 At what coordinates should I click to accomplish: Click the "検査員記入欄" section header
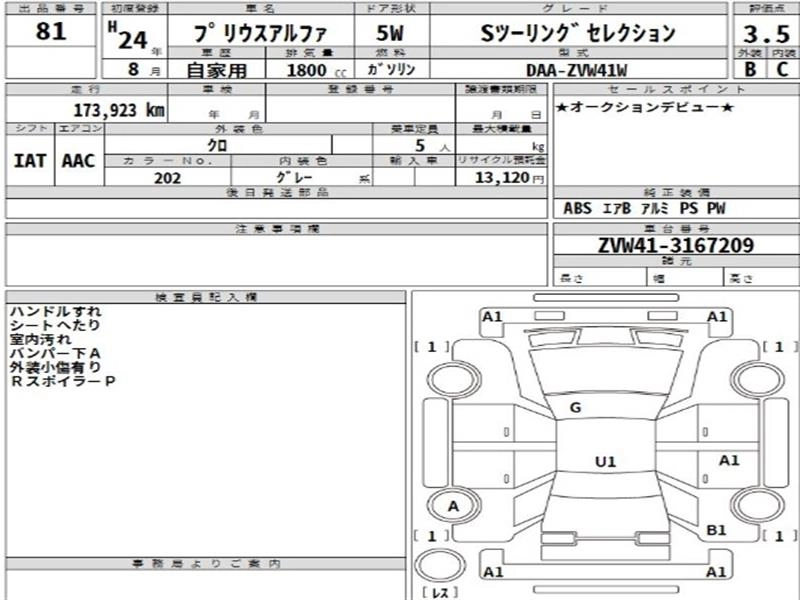206,297
